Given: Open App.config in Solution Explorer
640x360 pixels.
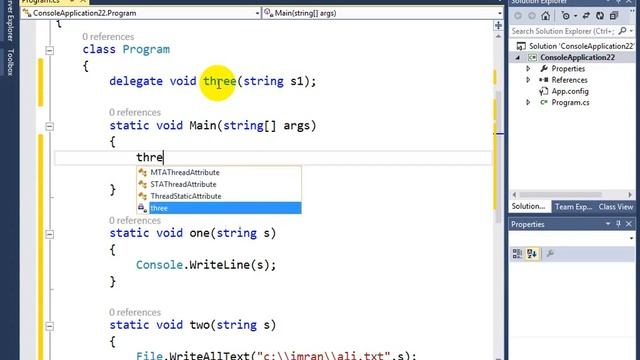Looking at the screenshot, I should (570, 91).
